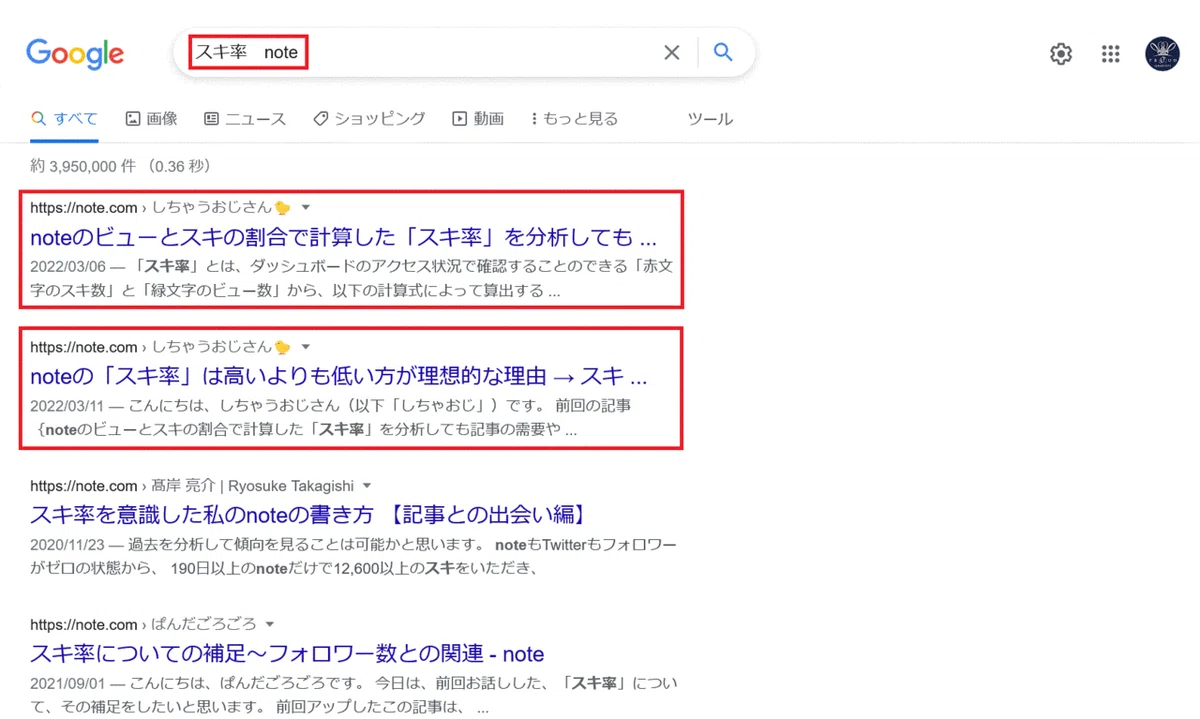Select the すべて tab

[65, 119]
